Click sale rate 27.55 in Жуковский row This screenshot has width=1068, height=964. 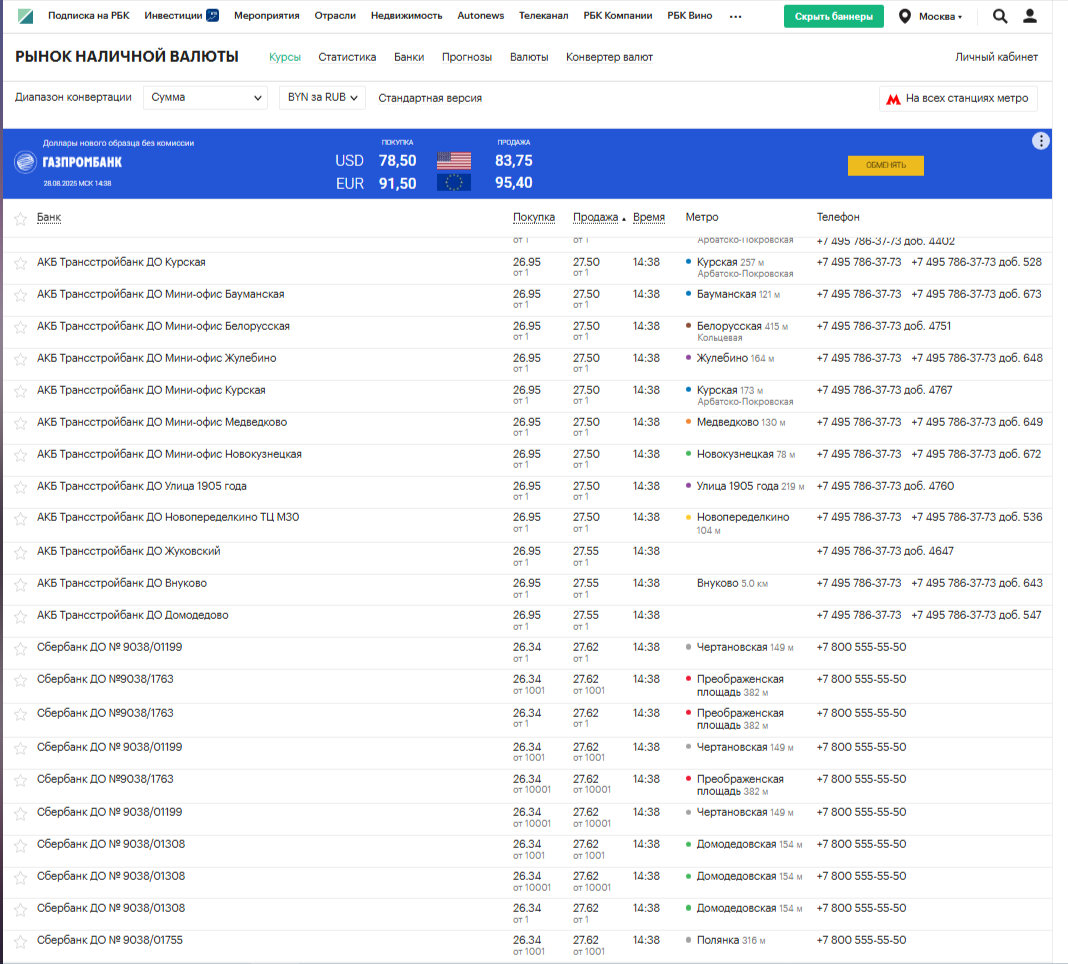coord(586,551)
